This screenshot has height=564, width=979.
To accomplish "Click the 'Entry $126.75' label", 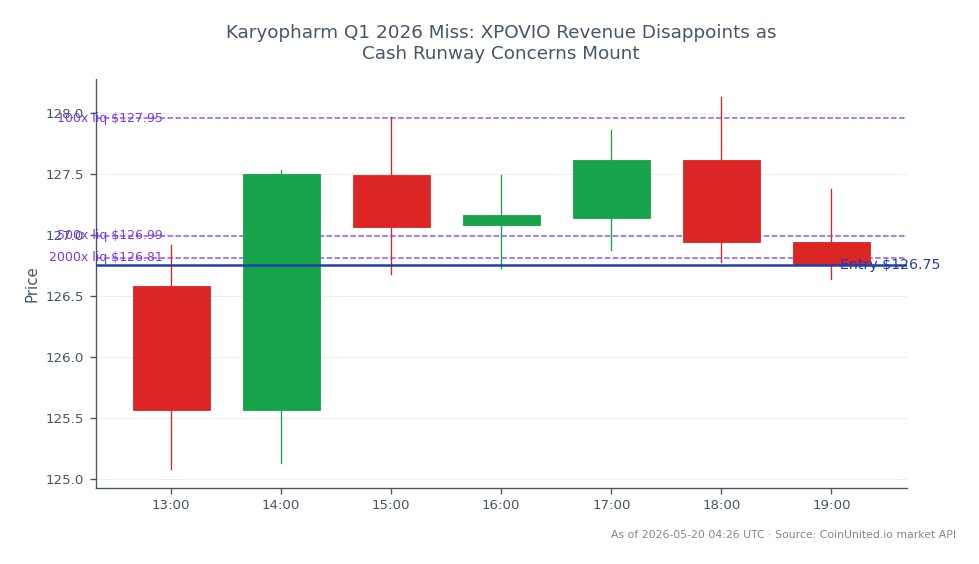I will (x=890, y=264).
